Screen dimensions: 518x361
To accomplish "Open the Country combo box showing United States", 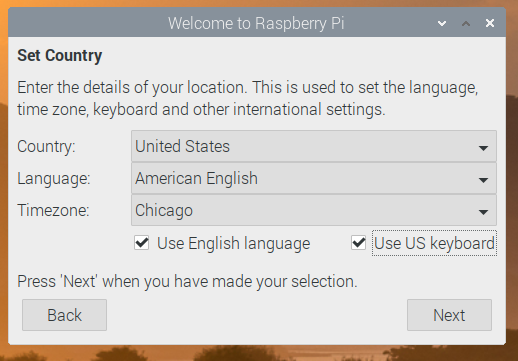I will (314, 146).
